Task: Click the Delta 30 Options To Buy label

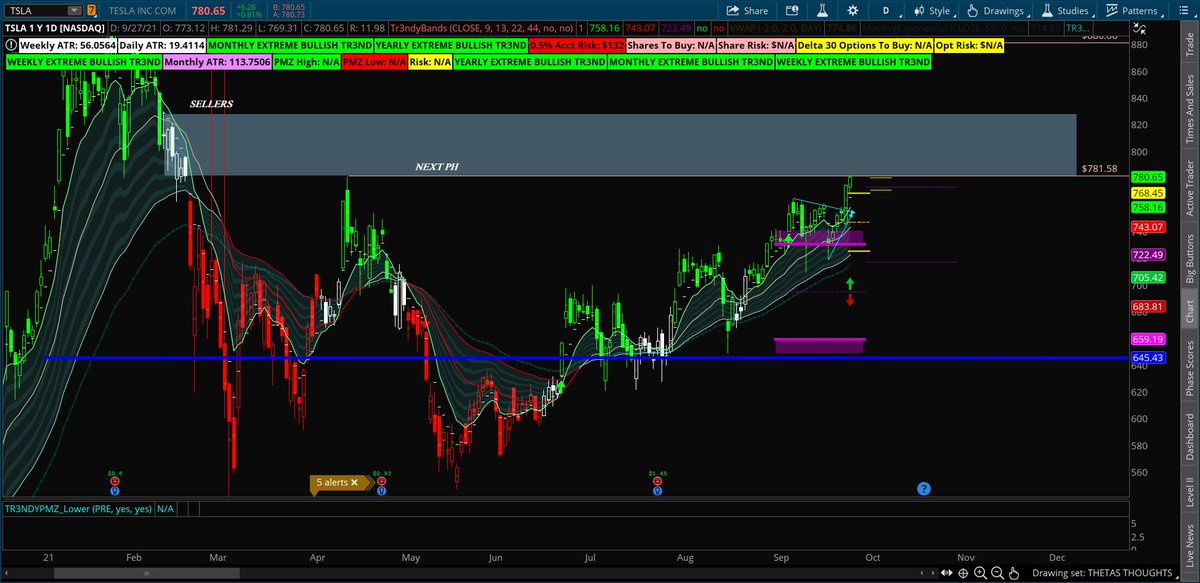Action: click(864, 46)
